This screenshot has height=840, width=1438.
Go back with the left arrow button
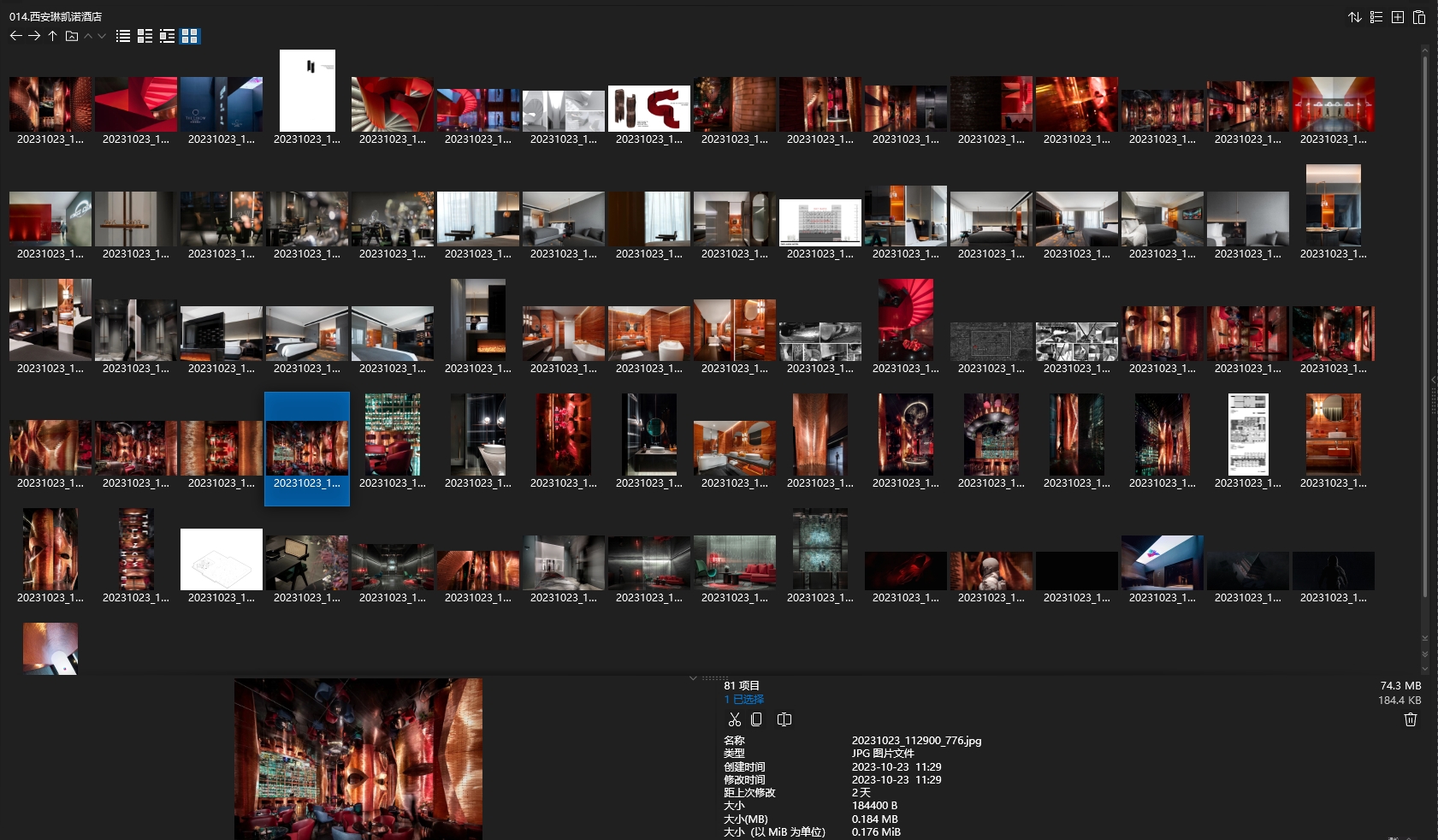15,36
